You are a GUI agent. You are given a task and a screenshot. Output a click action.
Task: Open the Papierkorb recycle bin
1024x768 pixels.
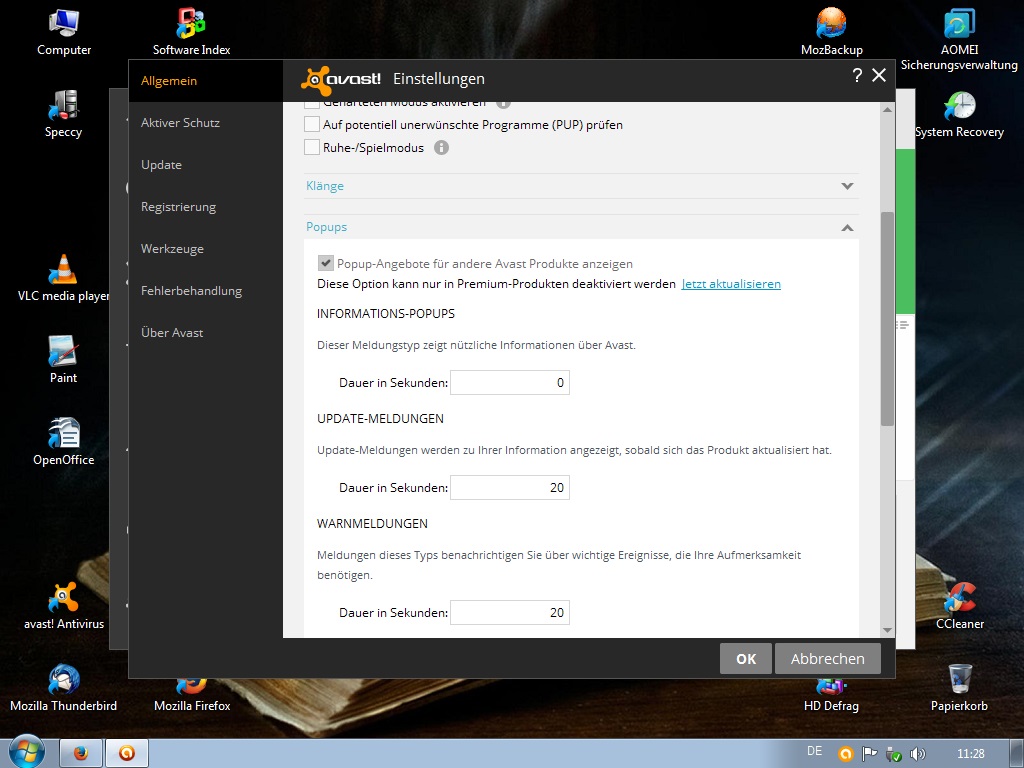959,688
